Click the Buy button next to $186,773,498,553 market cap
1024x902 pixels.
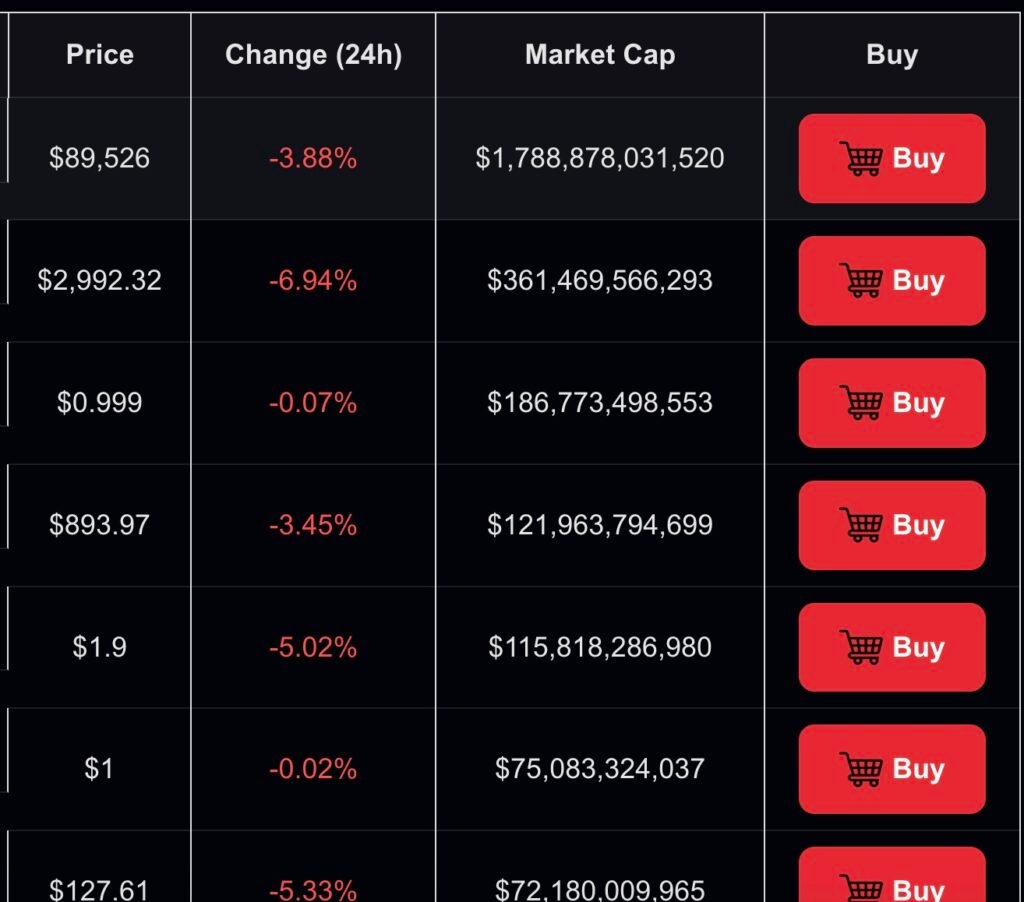pos(891,403)
